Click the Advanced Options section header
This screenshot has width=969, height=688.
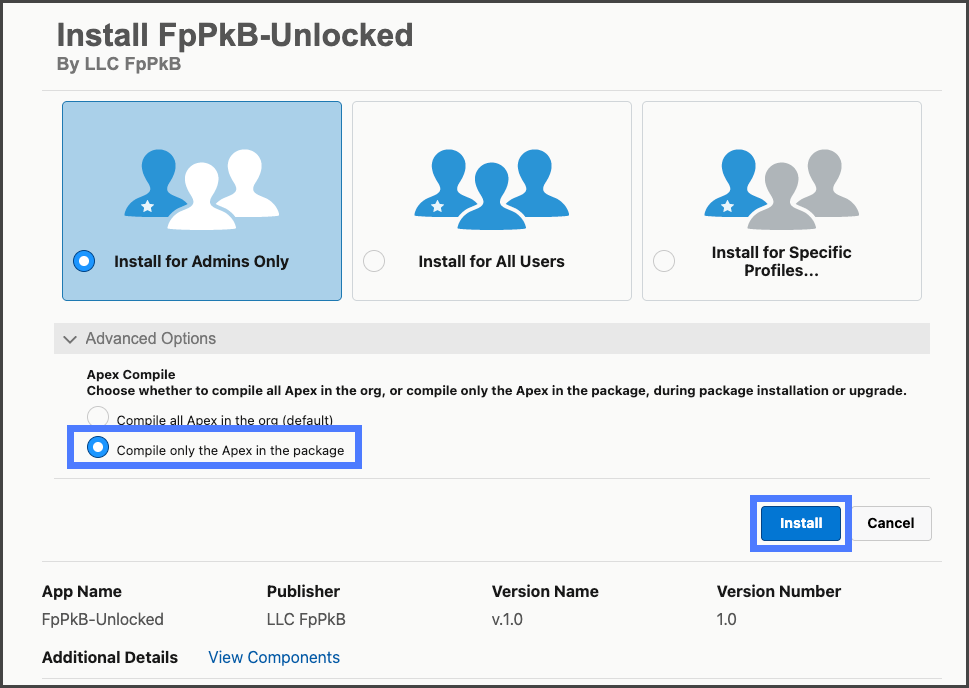pyautogui.click(x=150, y=339)
